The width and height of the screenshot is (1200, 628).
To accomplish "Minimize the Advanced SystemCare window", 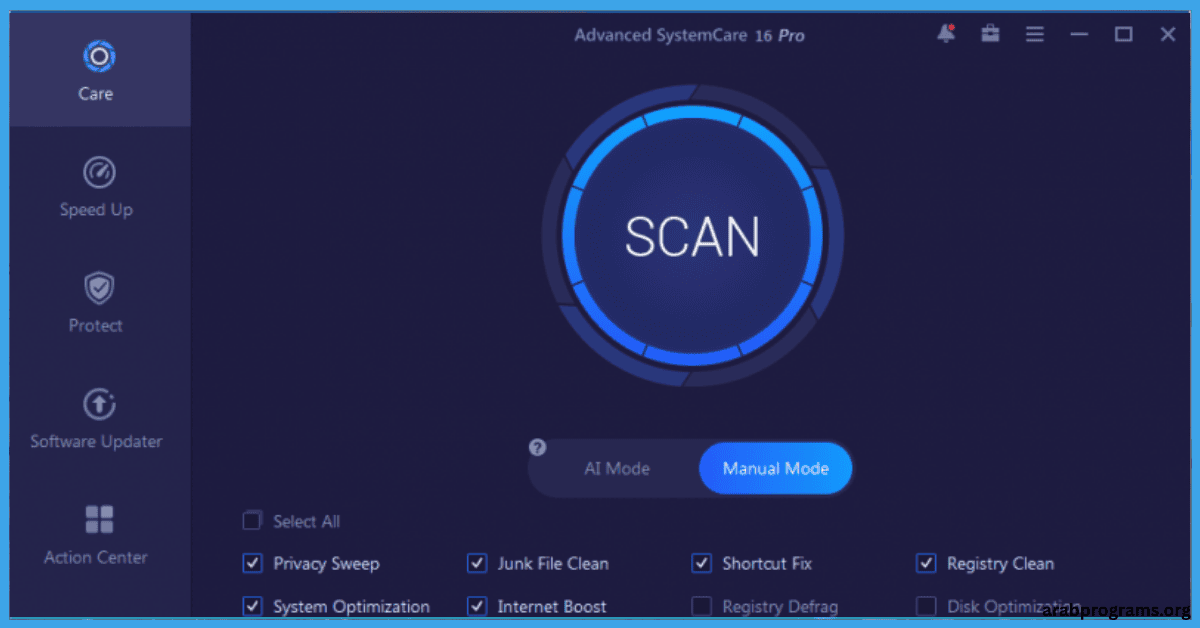I will 1079,35.
